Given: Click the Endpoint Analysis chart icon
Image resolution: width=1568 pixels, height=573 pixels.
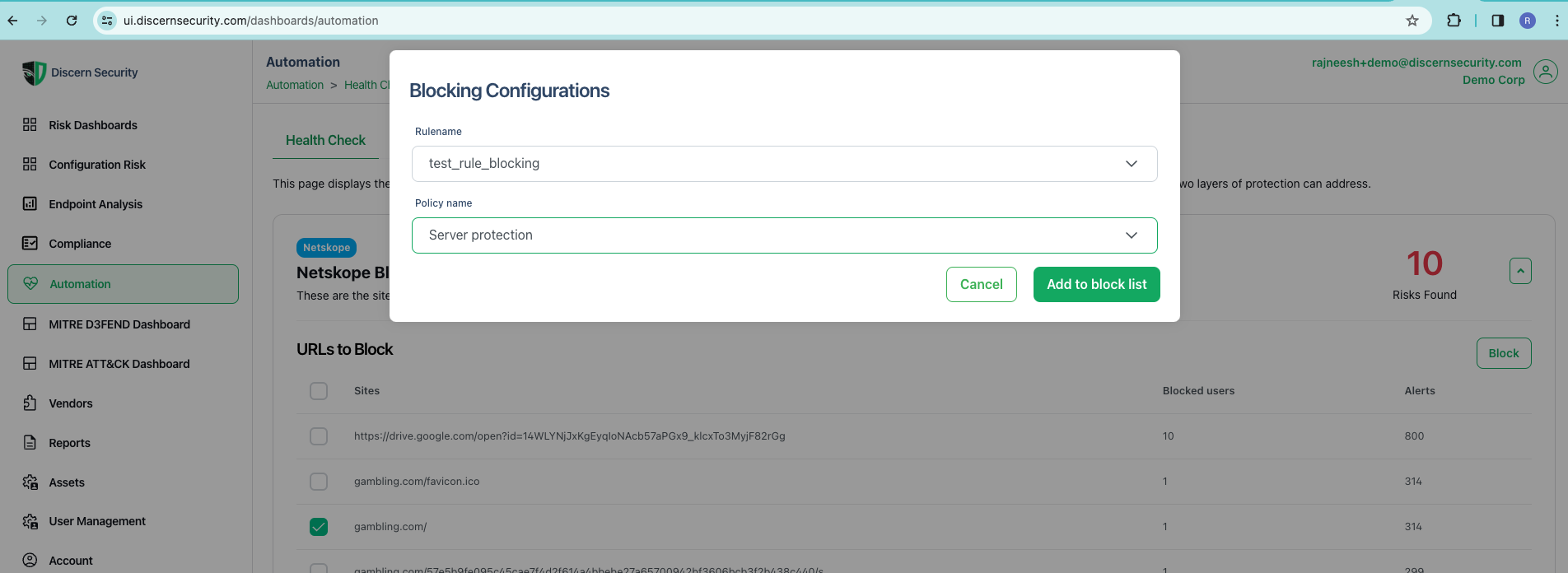Looking at the screenshot, I should [30, 203].
